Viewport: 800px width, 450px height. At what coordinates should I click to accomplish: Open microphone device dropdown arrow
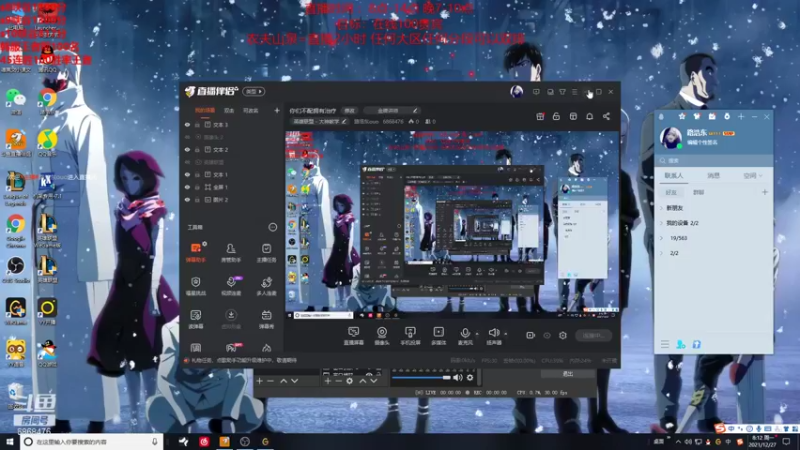click(477, 334)
